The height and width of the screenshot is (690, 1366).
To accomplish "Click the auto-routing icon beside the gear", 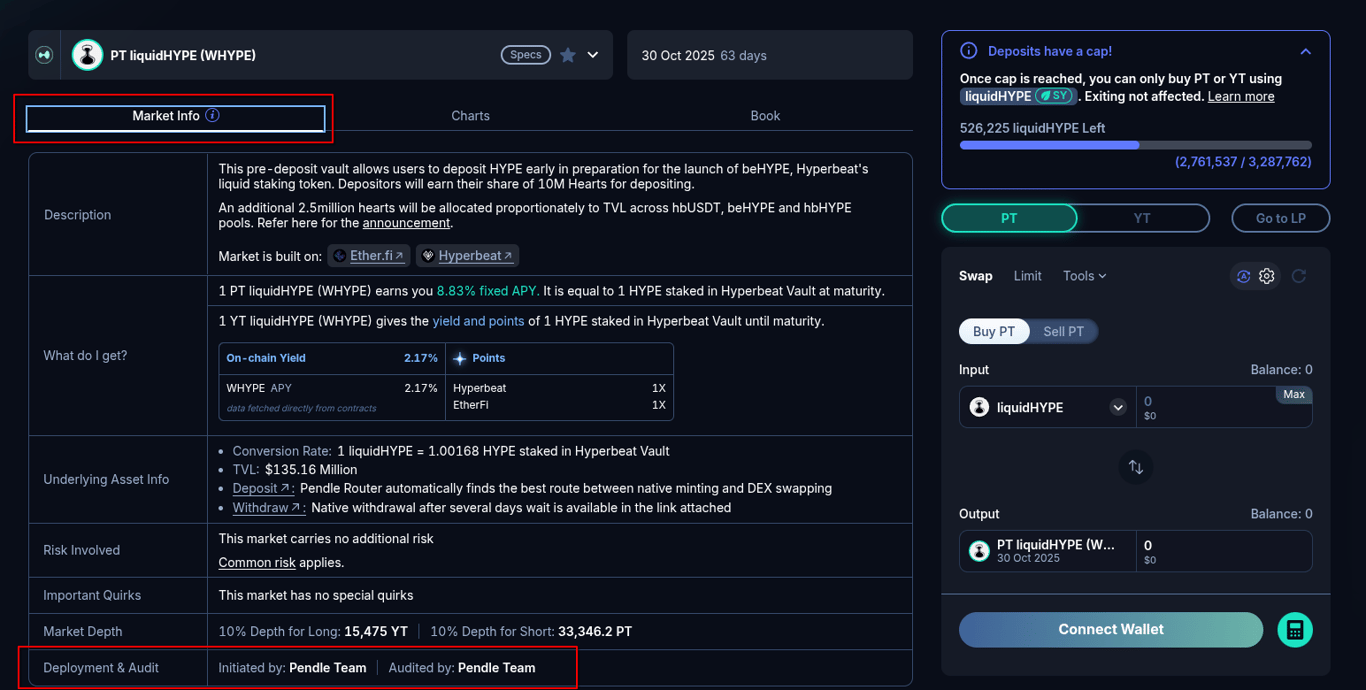I will 1243,276.
